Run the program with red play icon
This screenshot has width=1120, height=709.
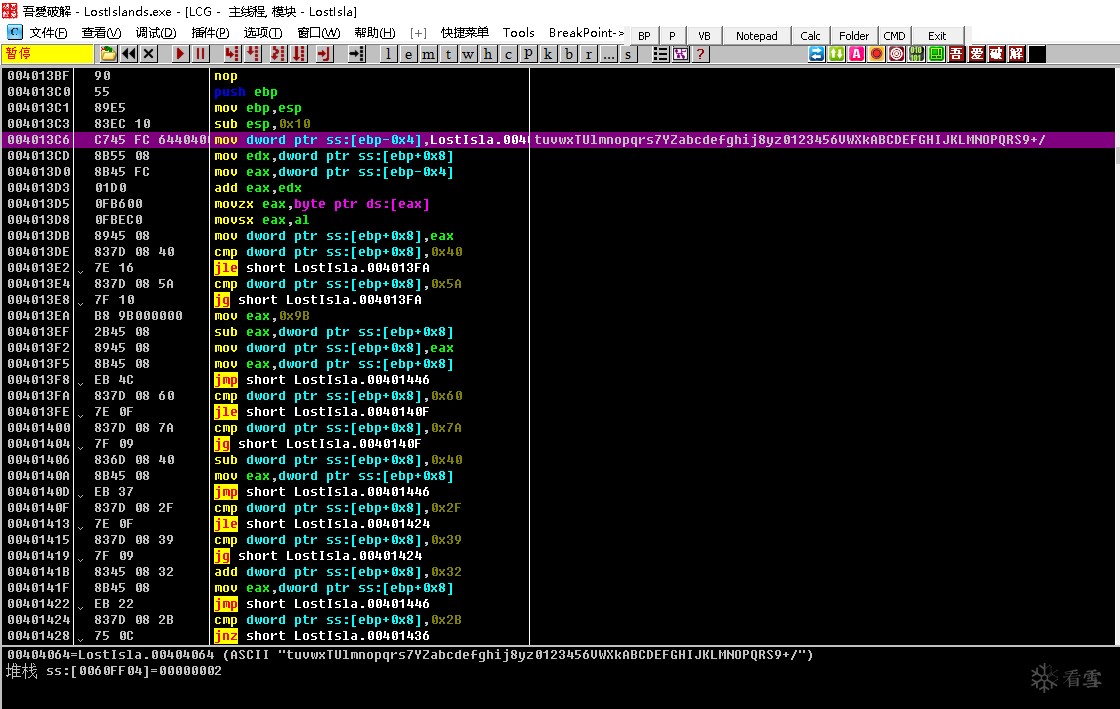180,54
